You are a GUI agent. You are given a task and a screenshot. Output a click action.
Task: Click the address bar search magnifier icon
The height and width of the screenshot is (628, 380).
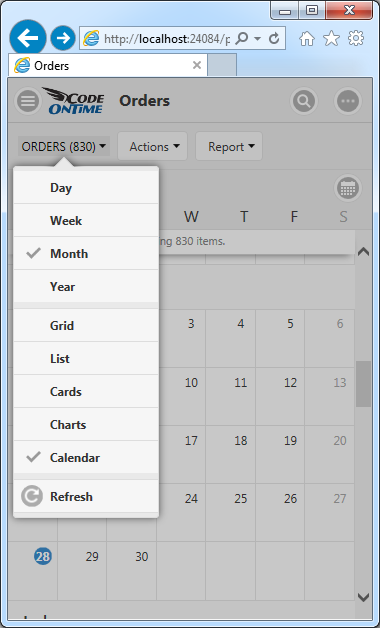(241, 38)
